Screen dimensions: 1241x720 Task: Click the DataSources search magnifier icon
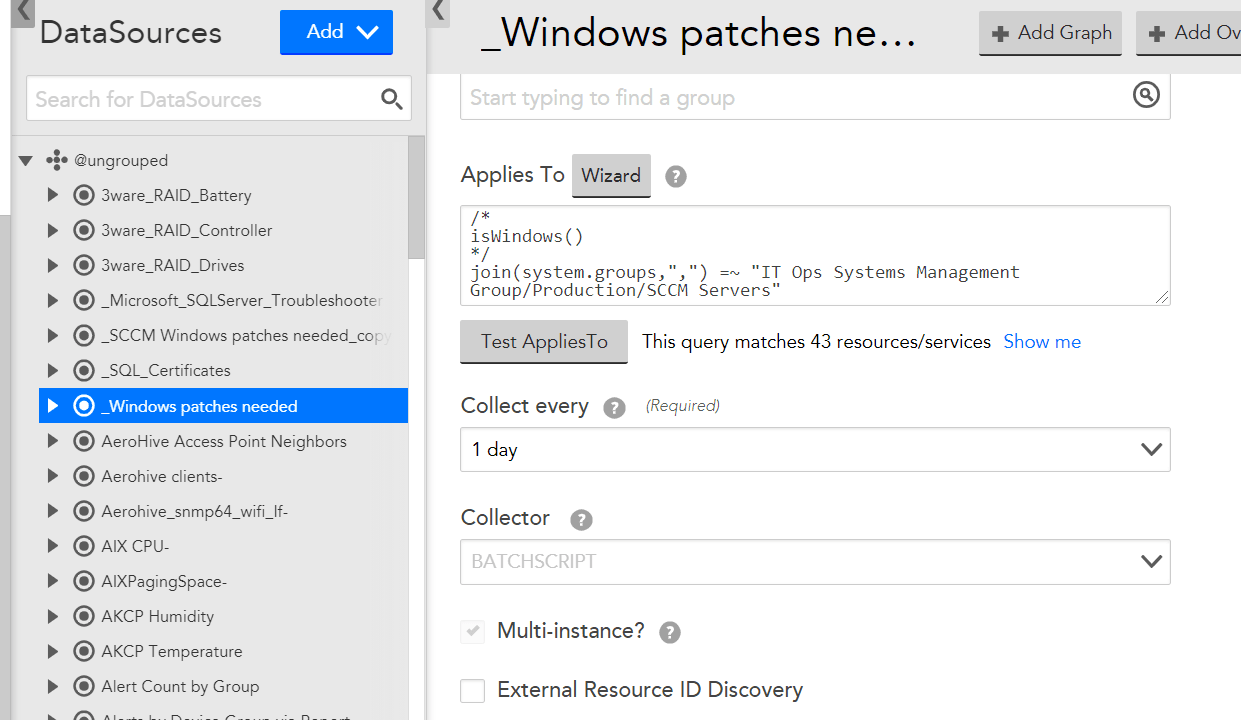(x=391, y=99)
